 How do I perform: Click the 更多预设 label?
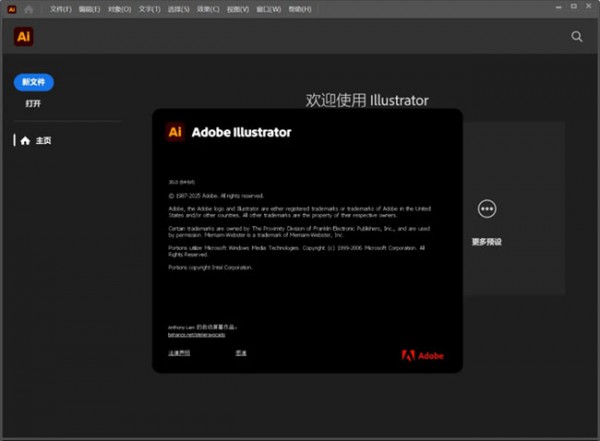[x=486, y=242]
